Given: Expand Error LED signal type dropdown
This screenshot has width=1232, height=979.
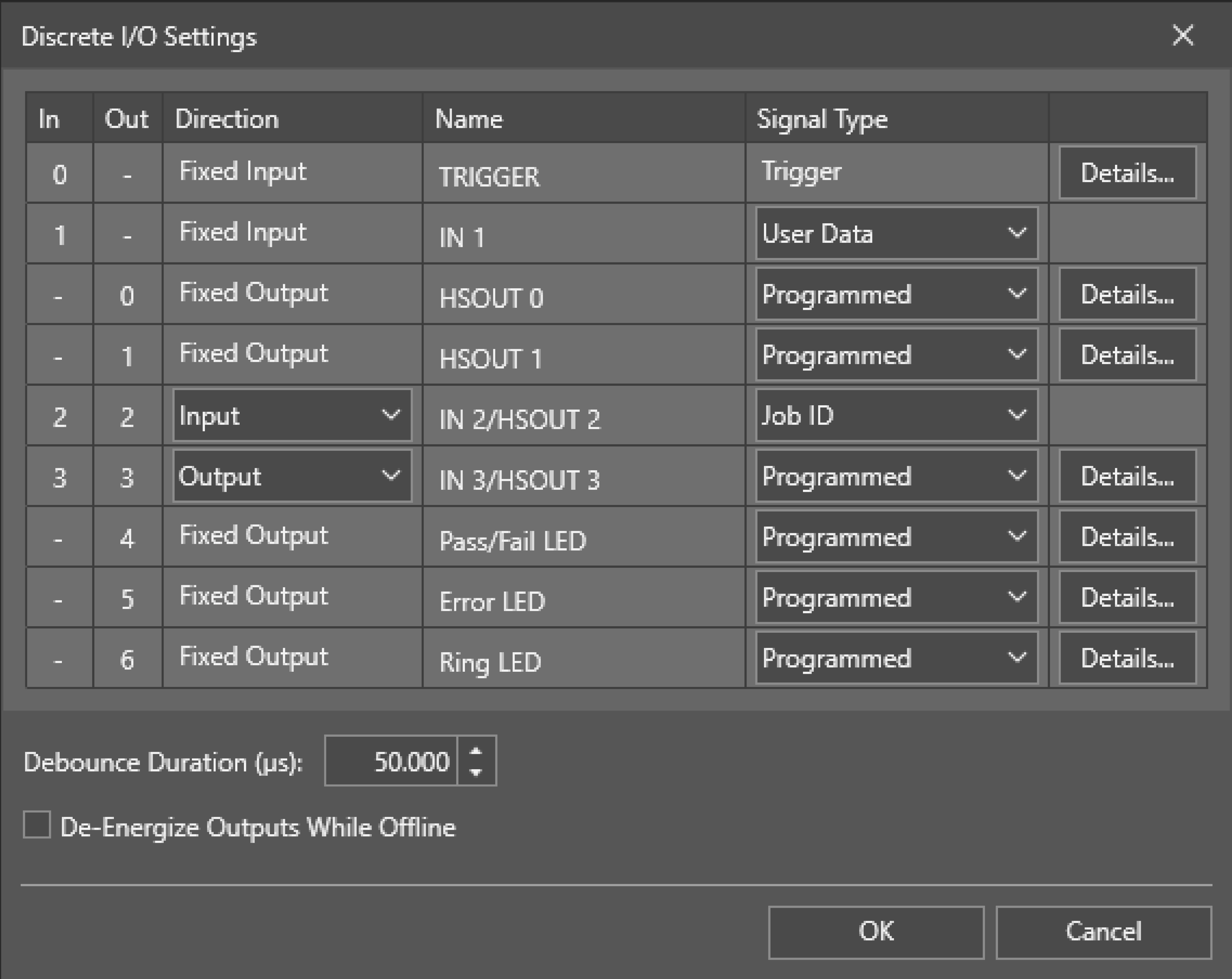Looking at the screenshot, I should click(896, 598).
